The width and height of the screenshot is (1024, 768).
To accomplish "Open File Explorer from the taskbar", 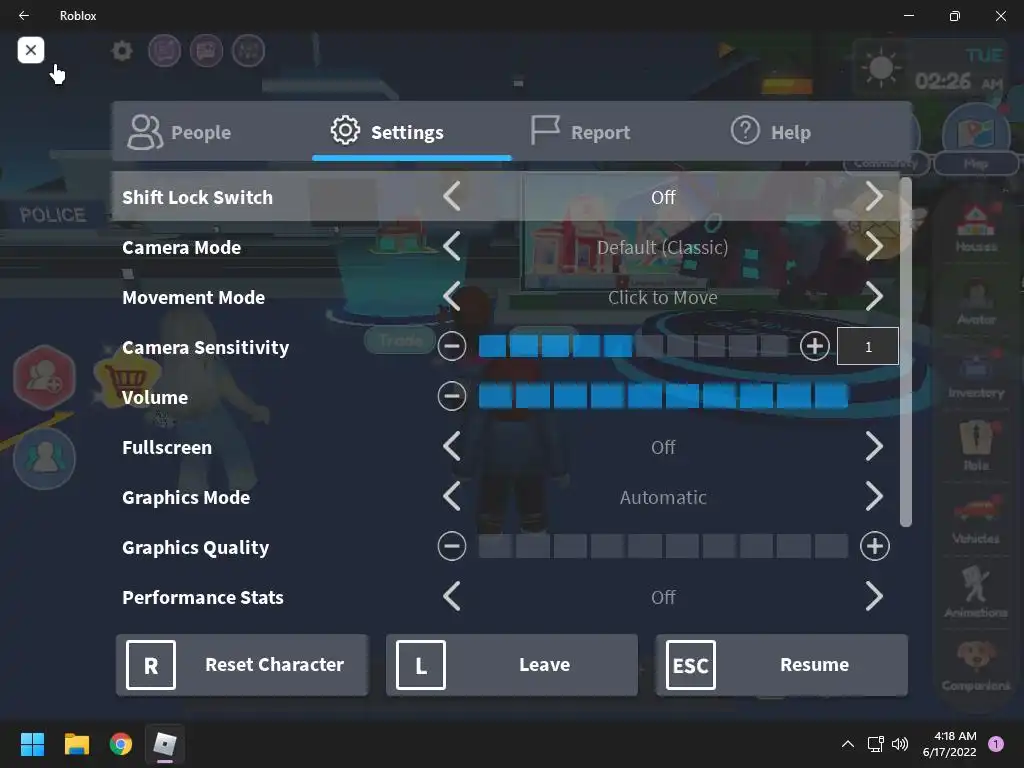I will [76, 744].
